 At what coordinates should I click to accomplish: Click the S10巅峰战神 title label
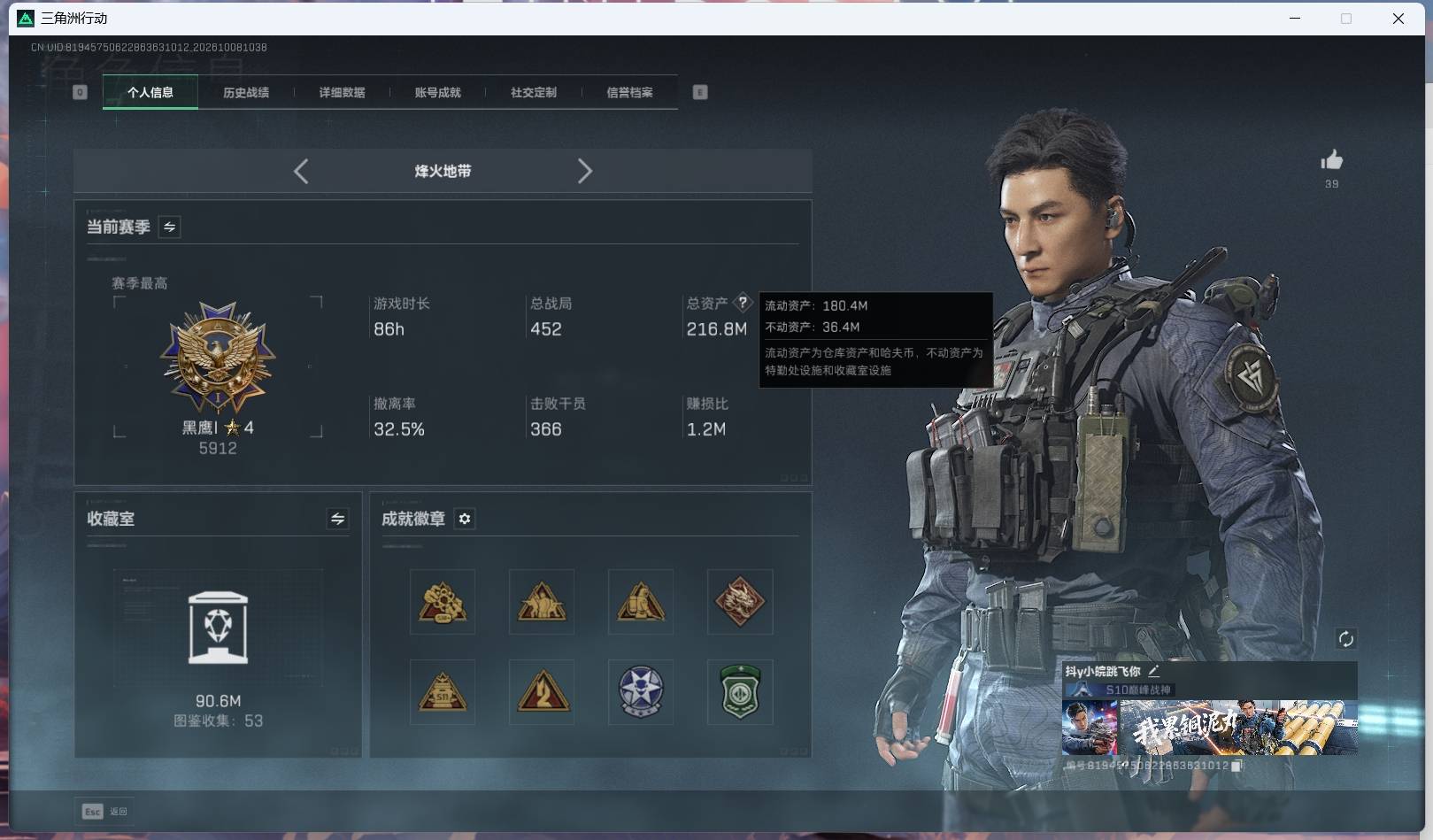click(1138, 690)
